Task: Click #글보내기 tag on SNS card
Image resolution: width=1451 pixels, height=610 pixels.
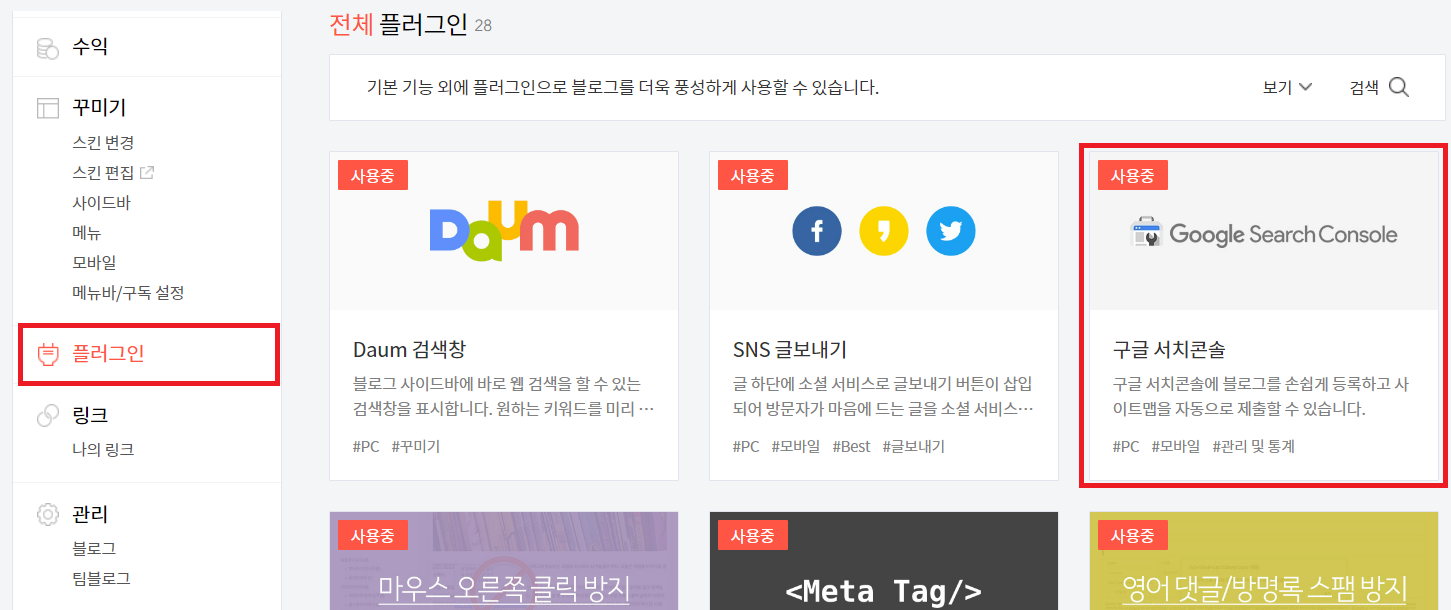Action: 914,447
